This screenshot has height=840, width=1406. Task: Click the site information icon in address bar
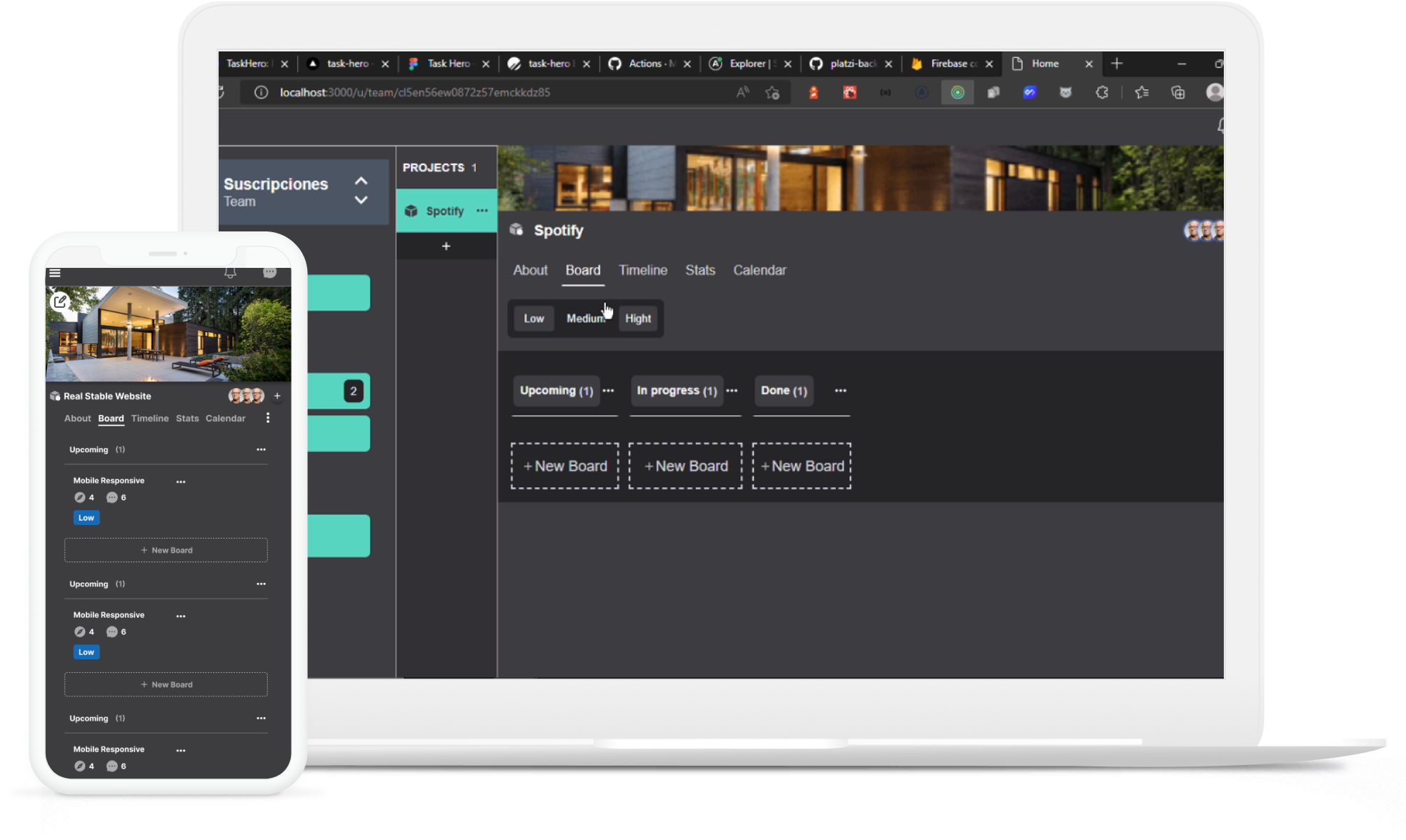point(261,92)
